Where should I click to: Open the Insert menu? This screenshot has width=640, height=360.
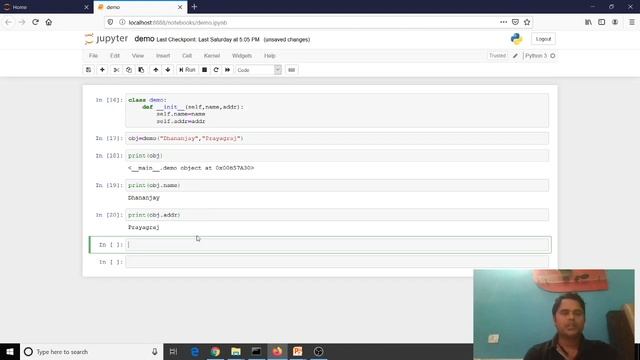(x=163, y=56)
